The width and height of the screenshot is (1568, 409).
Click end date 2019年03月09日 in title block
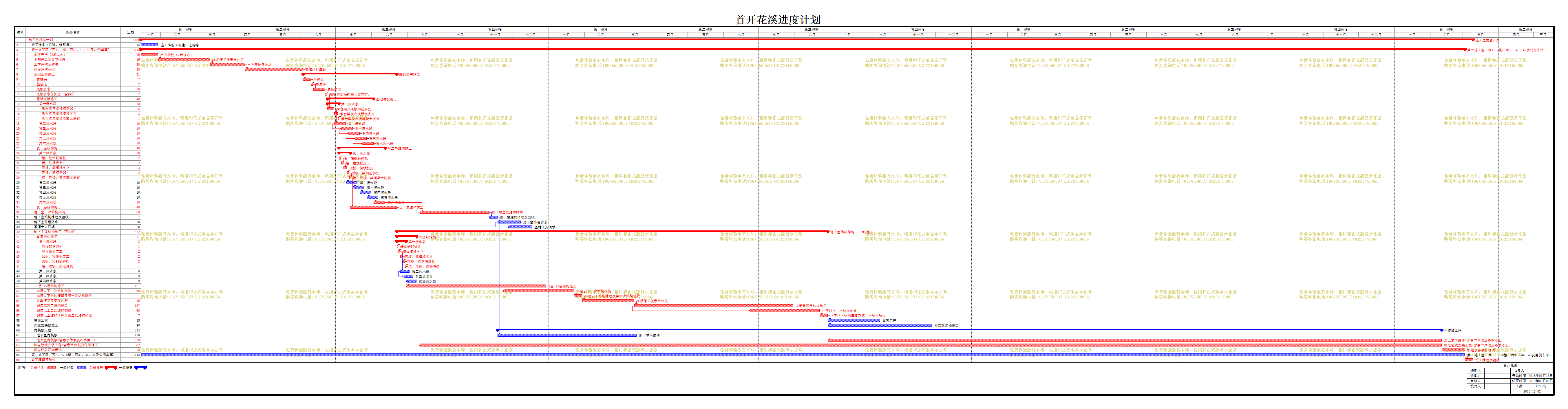(x=1540, y=381)
